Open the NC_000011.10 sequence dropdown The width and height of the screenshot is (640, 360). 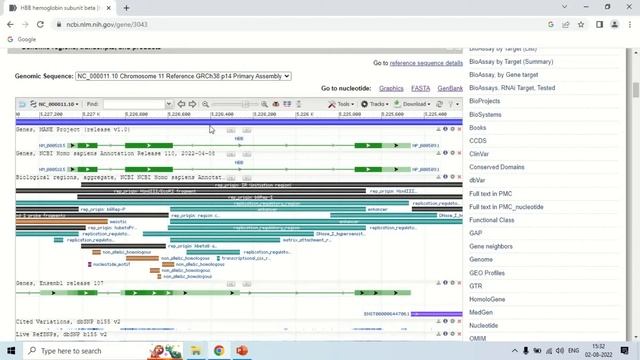[x=55, y=104]
